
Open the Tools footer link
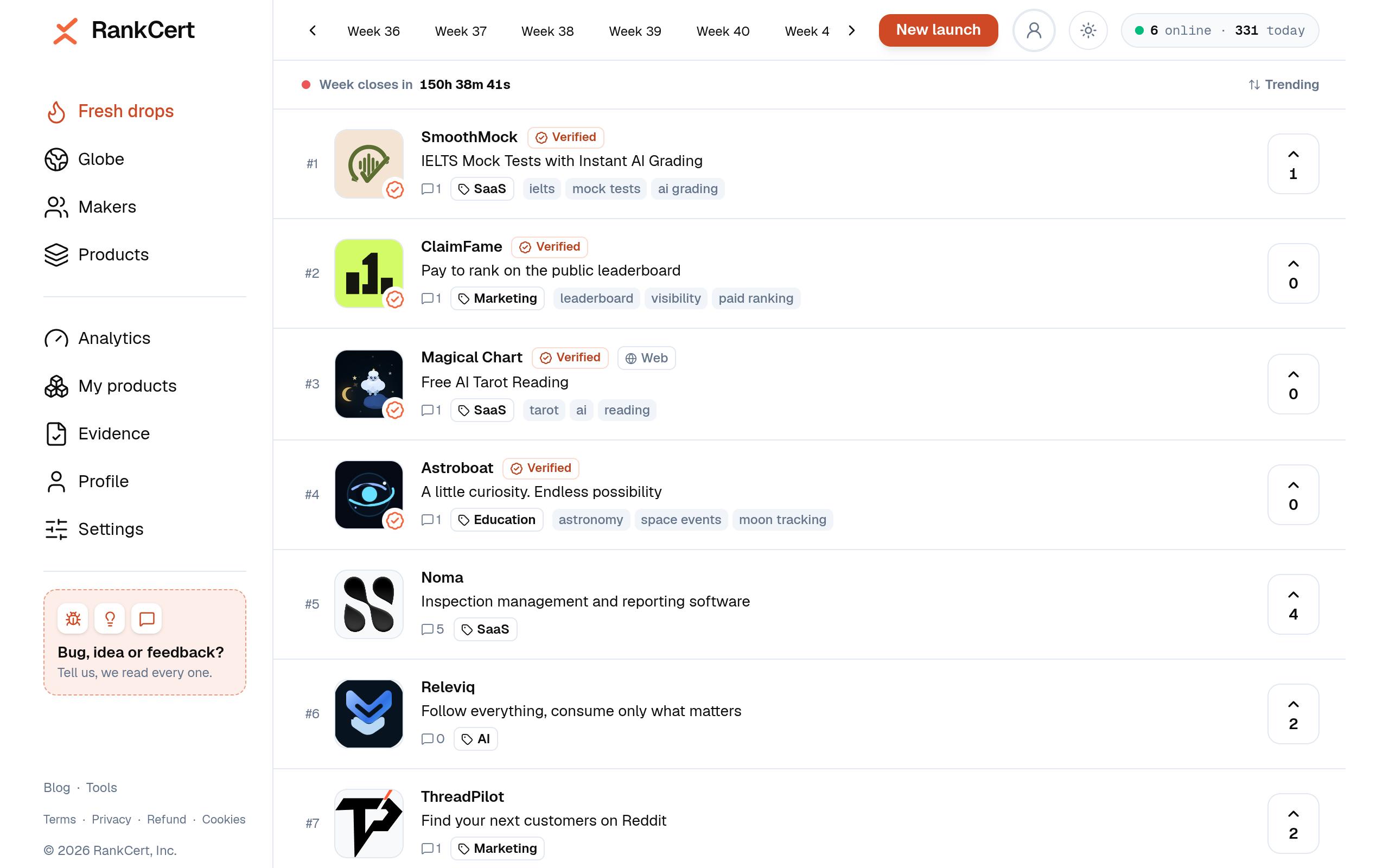[101, 788]
